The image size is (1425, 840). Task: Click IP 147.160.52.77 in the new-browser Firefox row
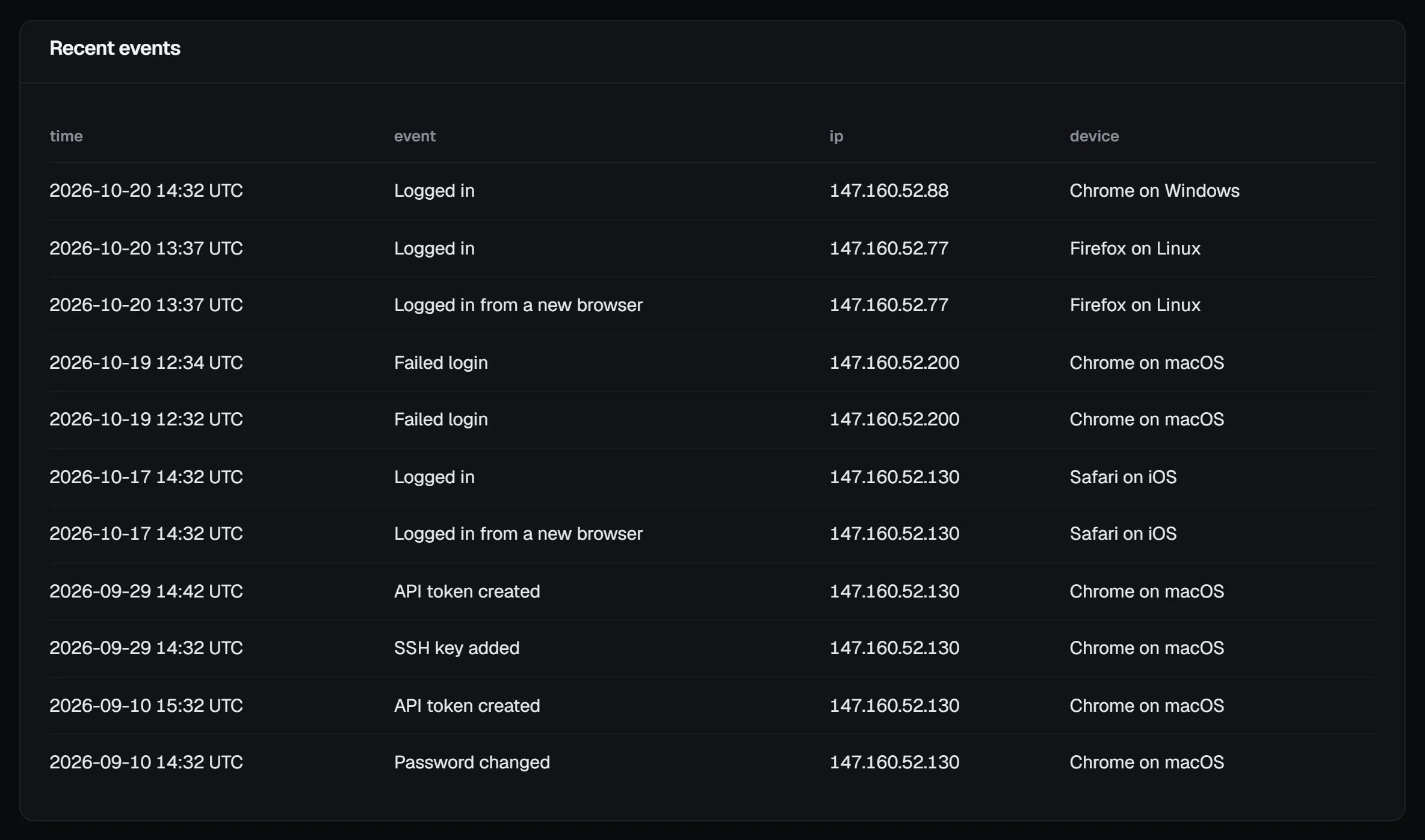pyautogui.click(x=889, y=305)
